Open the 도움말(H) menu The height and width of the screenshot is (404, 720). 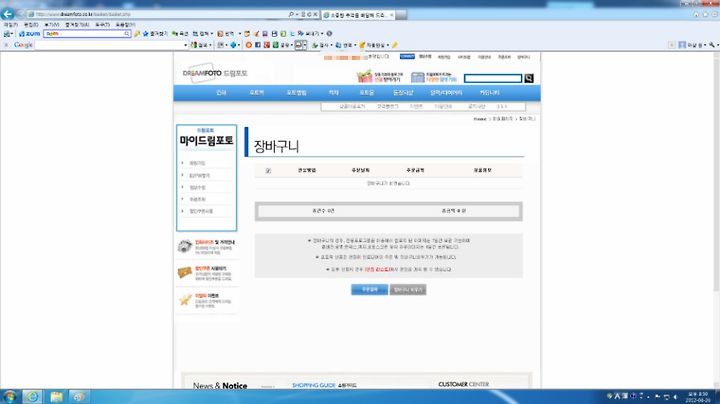click(x=125, y=25)
